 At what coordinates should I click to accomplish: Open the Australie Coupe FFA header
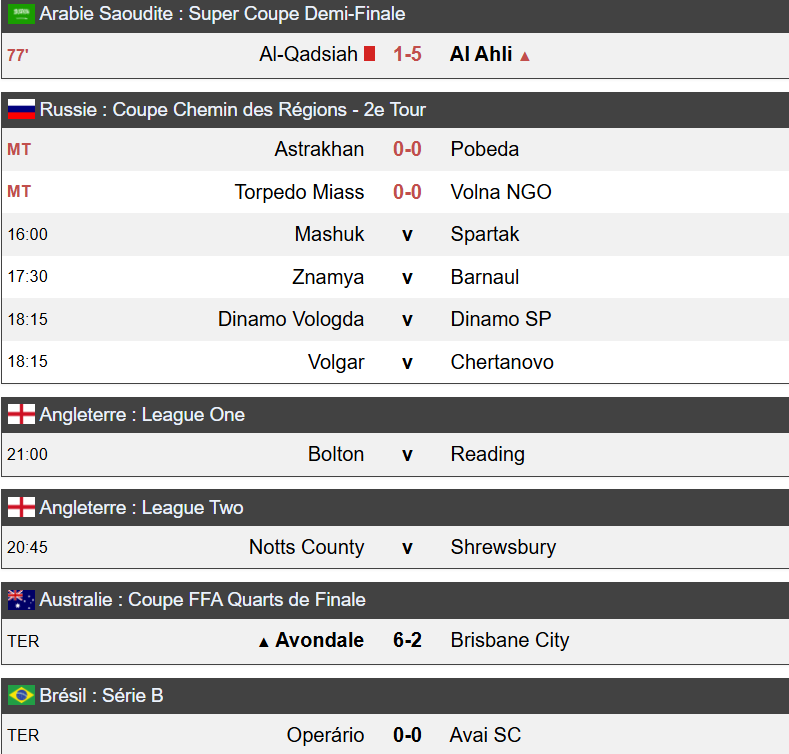(x=202, y=600)
